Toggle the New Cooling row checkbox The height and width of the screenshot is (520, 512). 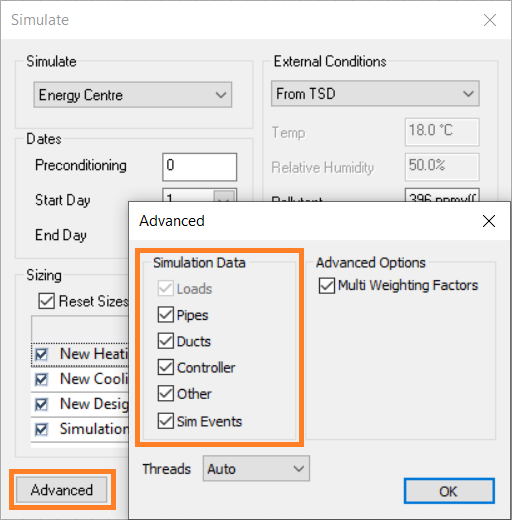pyautogui.click(x=41, y=379)
